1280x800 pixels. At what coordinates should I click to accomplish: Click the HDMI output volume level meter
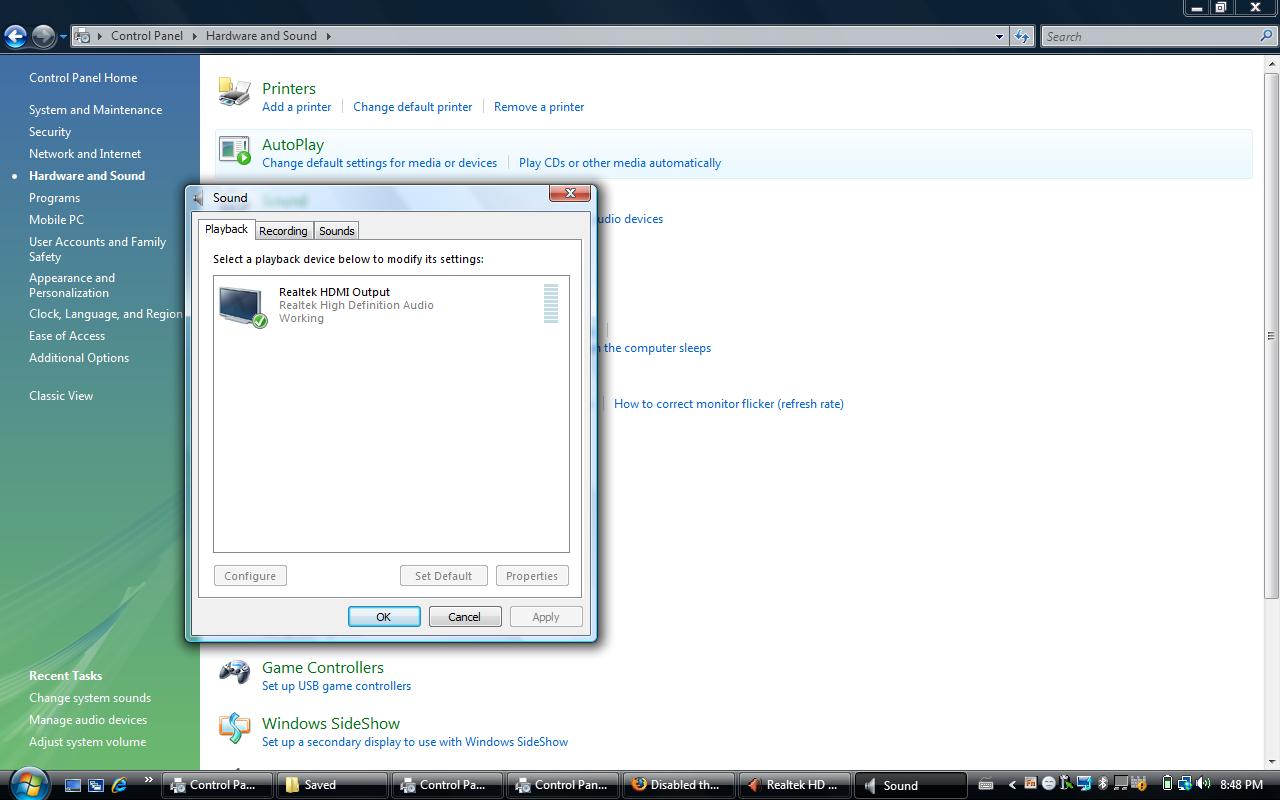[x=551, y=304]
